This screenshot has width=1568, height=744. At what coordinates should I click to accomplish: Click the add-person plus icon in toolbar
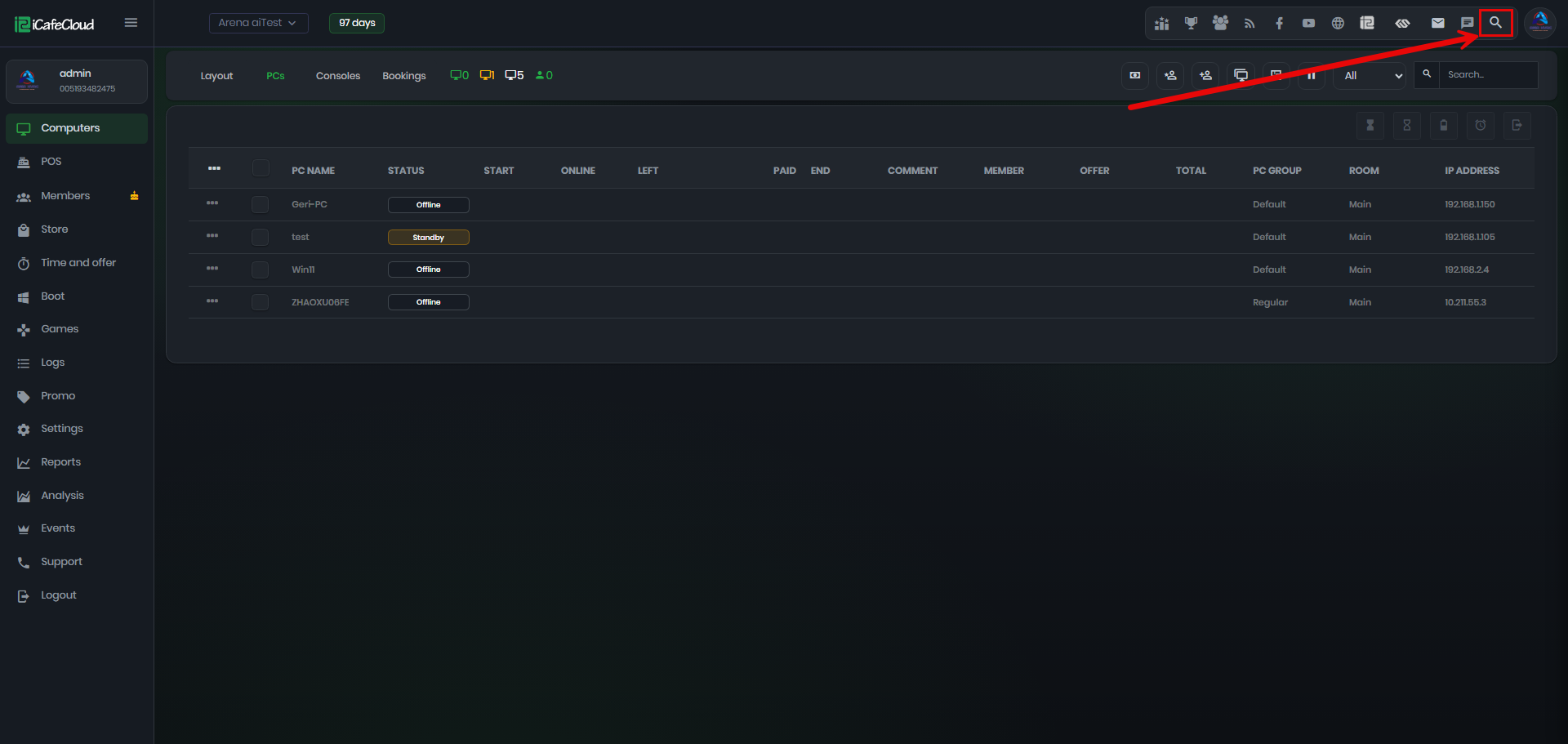click(1205, 75)
